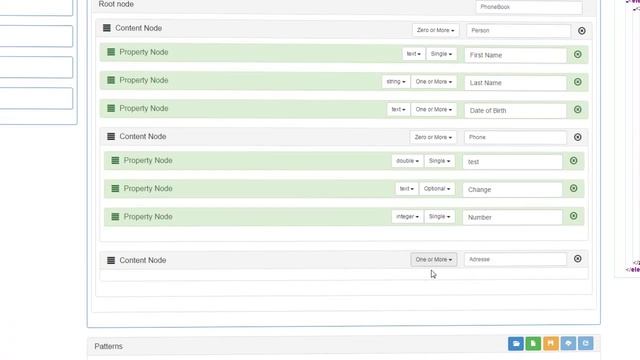Click the Number name input field
The width and height of the screenshot is (640, 360).
pos(513,217)
